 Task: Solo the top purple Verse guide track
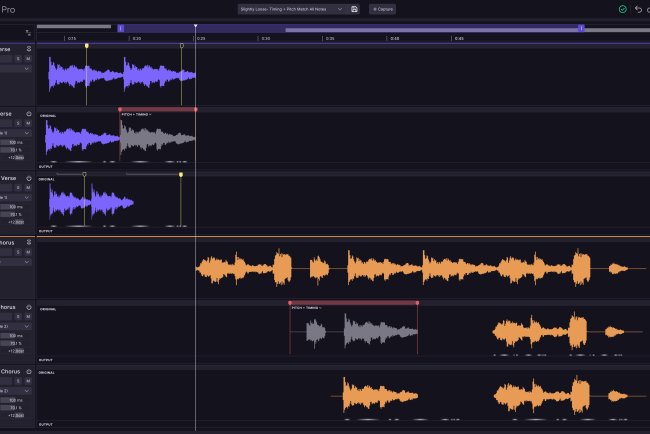click(18, 59)
